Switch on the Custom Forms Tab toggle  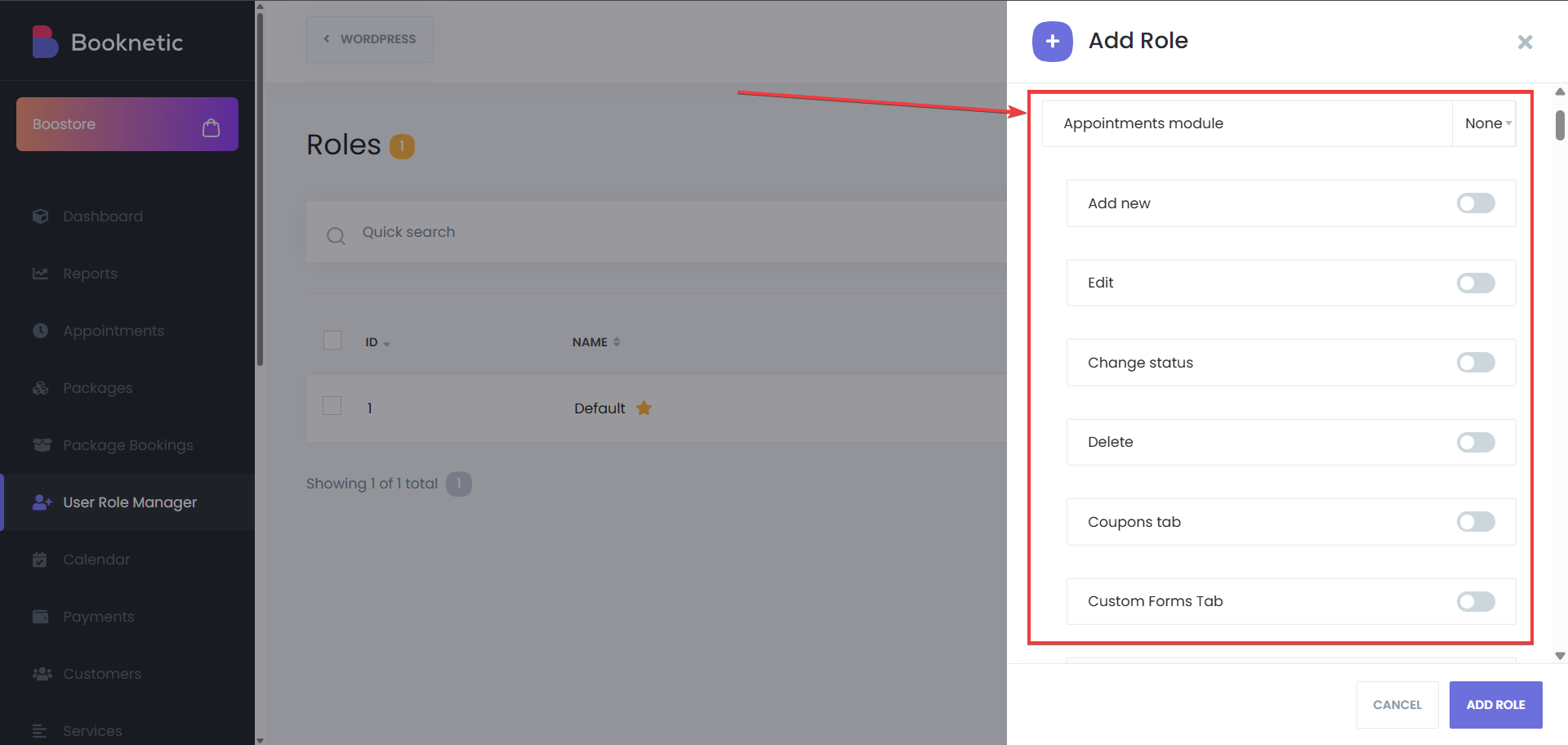(1476, 602)
